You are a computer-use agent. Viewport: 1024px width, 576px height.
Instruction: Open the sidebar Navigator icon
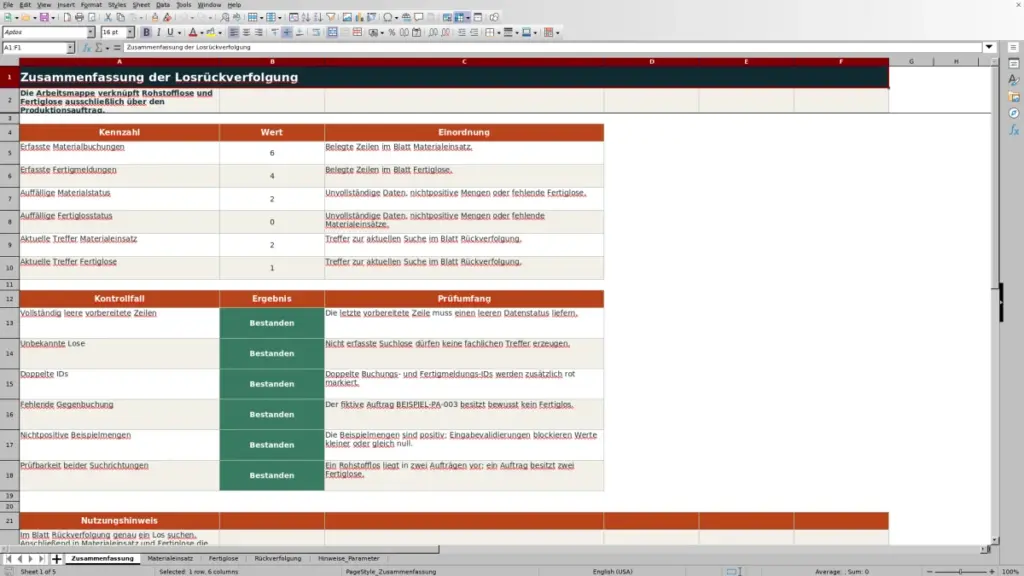[x=1014, y=113]
